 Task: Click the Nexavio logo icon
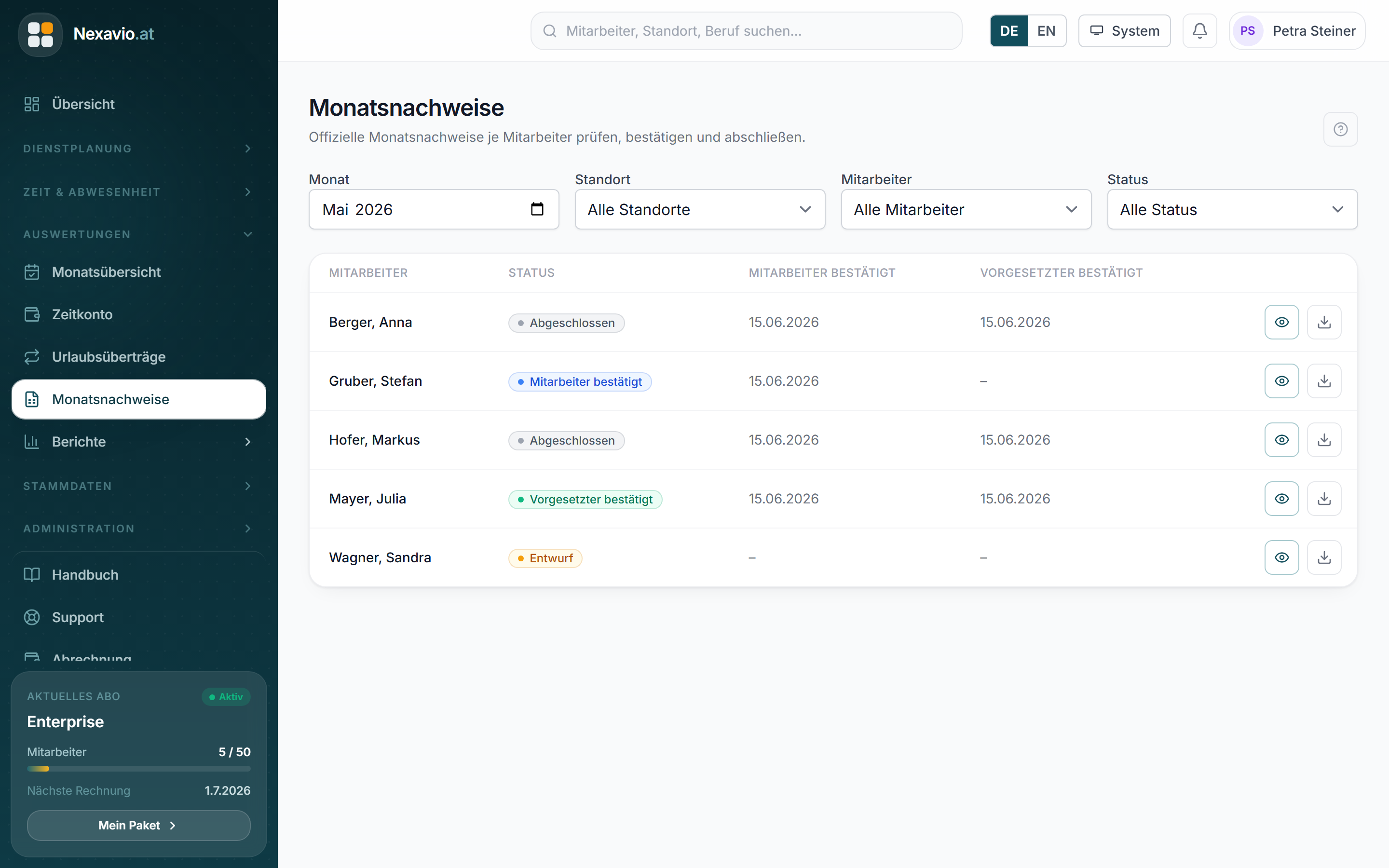[40, 34]
